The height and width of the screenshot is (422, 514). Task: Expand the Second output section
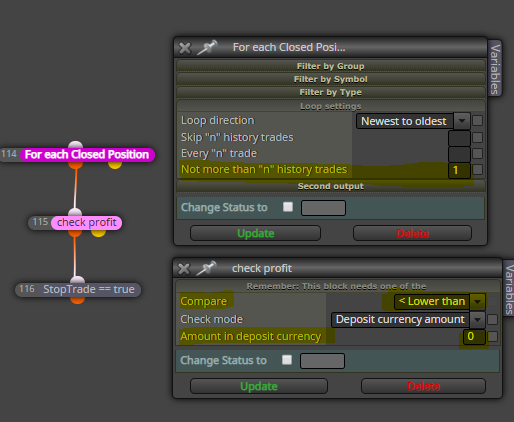(x=331, y=186)
